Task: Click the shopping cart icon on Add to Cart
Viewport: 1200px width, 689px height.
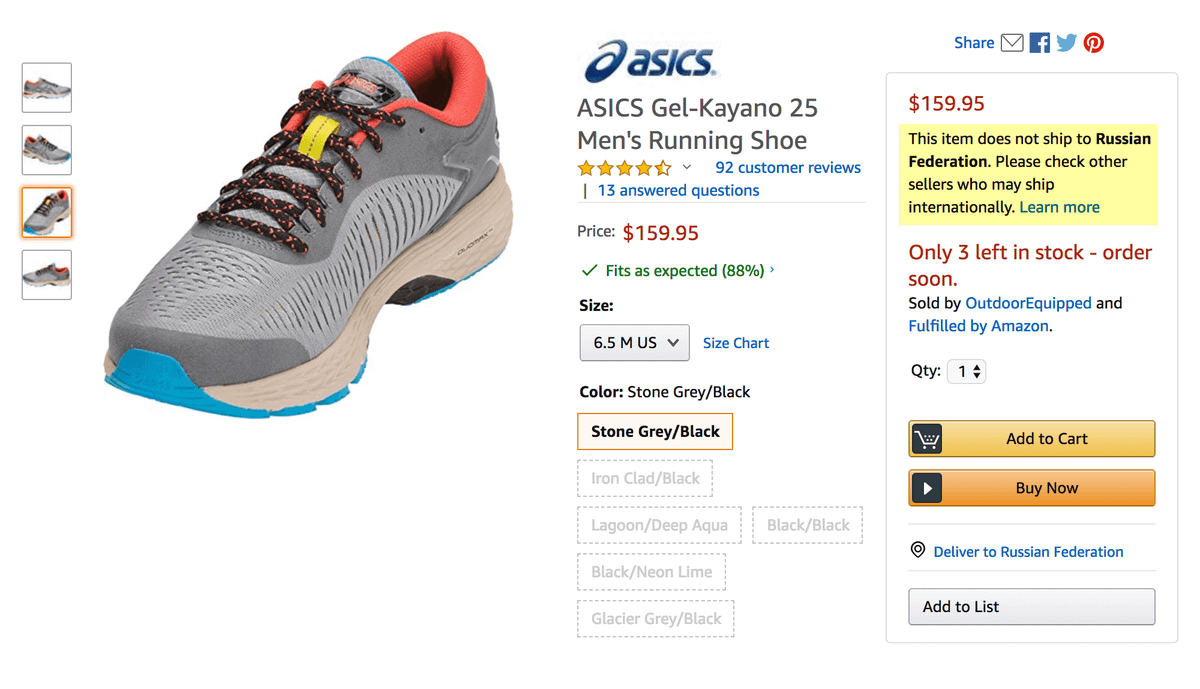Action: point(927,439)
